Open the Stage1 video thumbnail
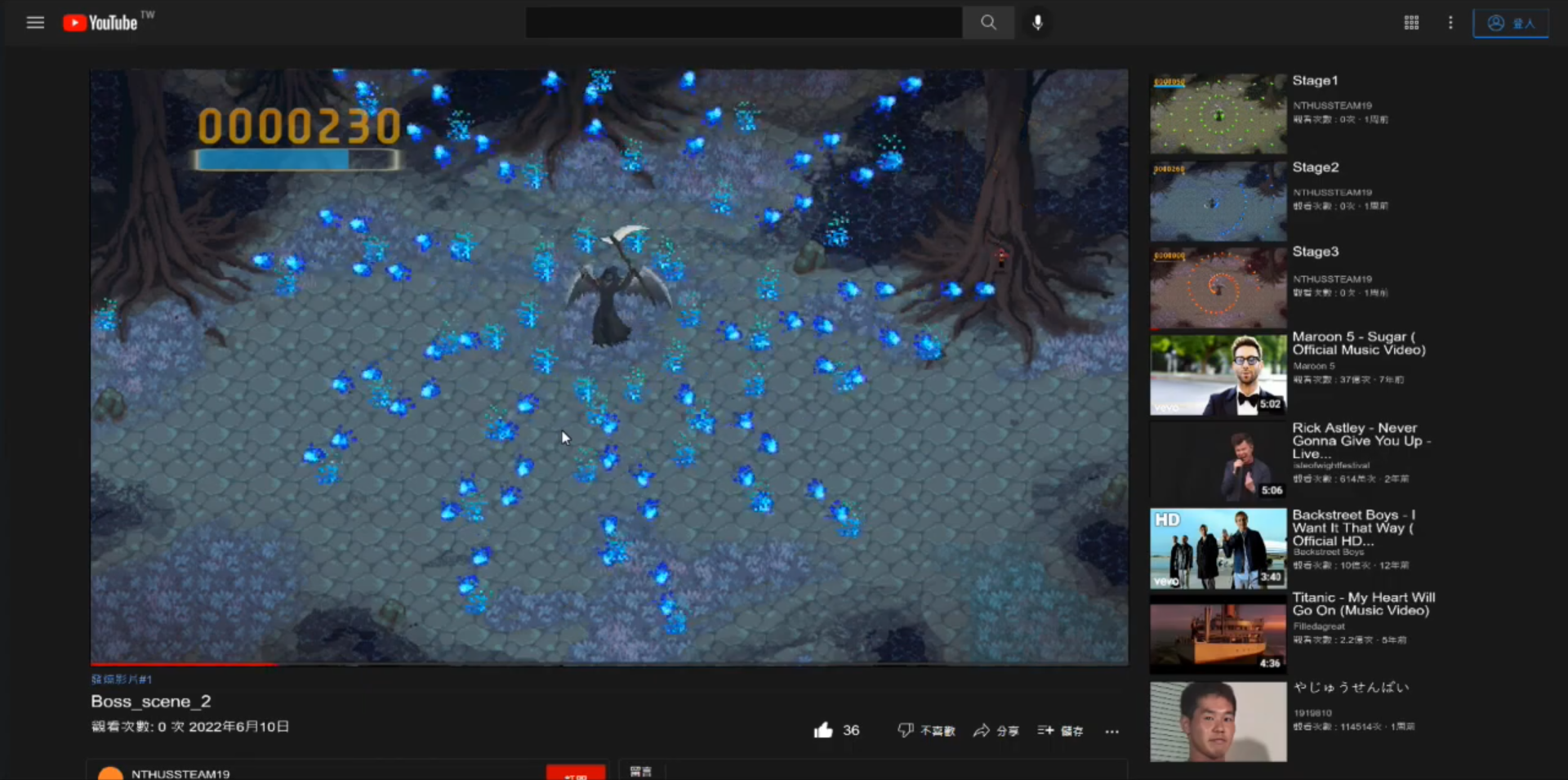 point(1218,114)
